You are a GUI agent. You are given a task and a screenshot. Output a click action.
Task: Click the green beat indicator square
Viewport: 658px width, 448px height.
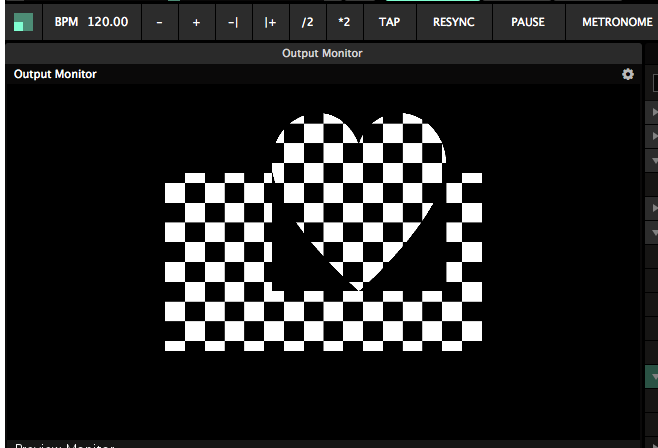click(x=22, y=21)
